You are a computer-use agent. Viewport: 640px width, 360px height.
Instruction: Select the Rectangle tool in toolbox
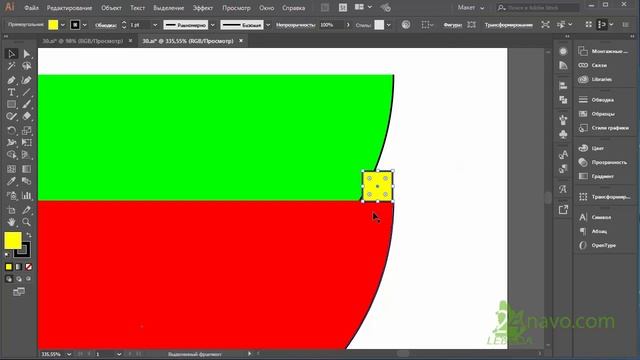click(x=11, y=104)
